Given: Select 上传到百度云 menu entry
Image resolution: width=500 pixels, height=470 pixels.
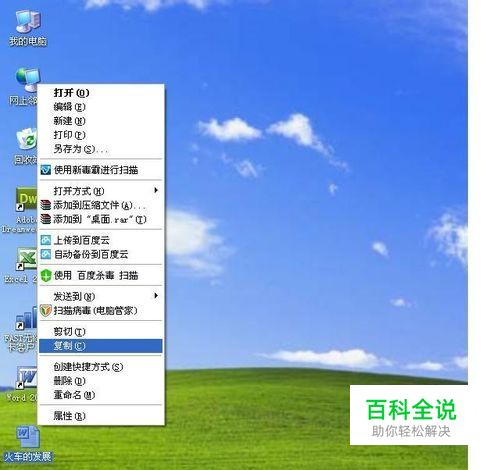Looking at the screenshot, I should [x=101, y=240].
